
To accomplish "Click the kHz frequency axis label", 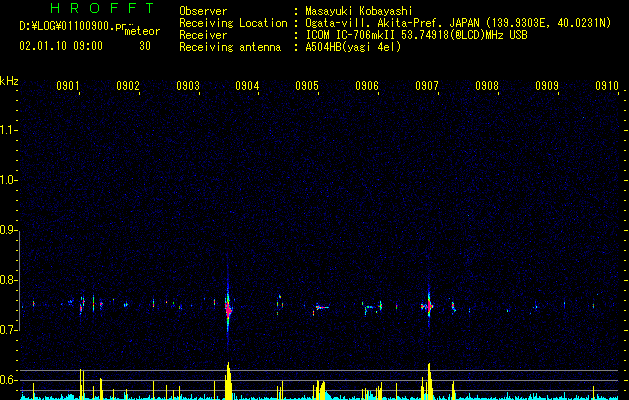I will click(x=9, y=81).
